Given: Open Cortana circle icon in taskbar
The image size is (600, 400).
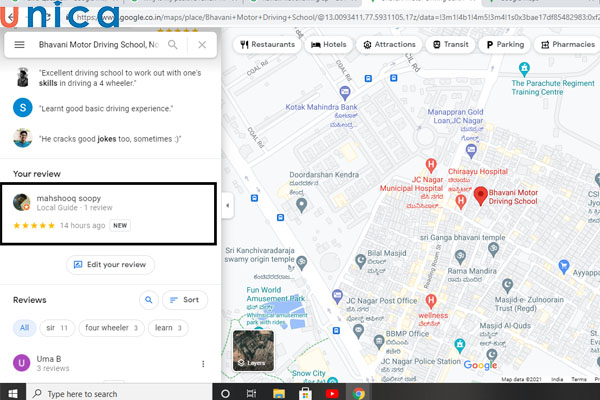Looking at the screenshot, I should tap(225, 393).
